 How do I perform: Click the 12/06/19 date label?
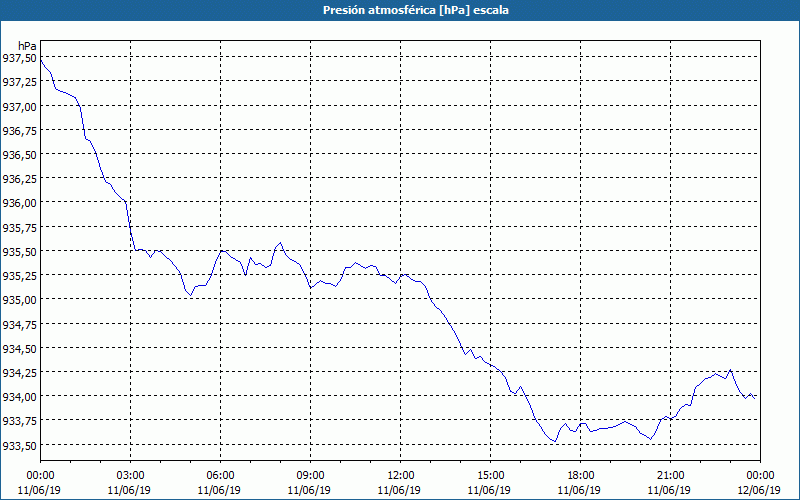759,490
